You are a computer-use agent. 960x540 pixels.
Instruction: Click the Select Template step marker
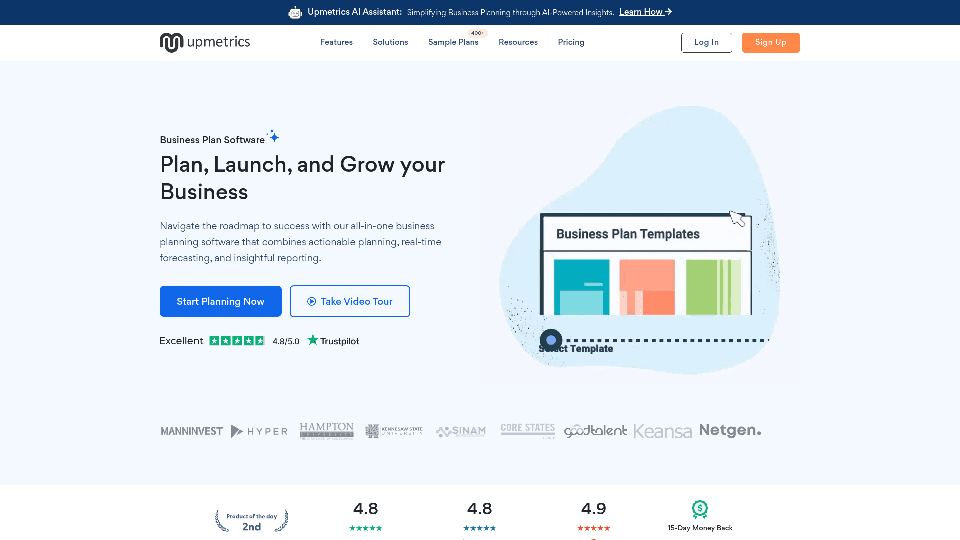click(551, 340)
